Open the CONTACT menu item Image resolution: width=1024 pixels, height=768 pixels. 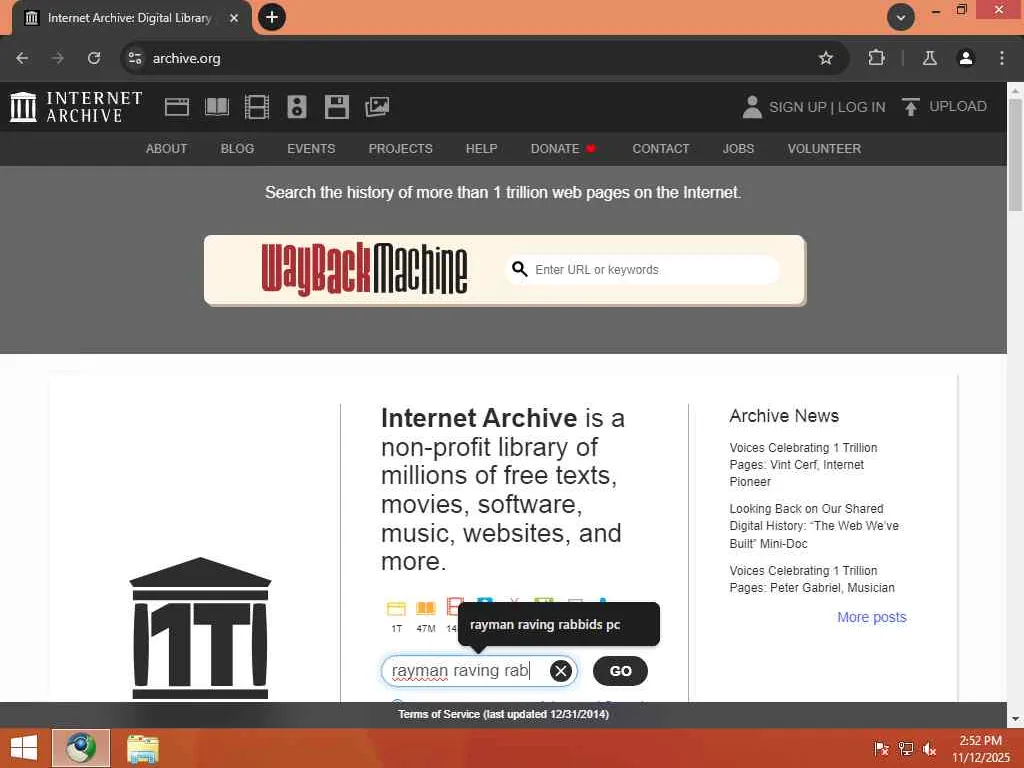pyautogui.click(x=660, y=149)
